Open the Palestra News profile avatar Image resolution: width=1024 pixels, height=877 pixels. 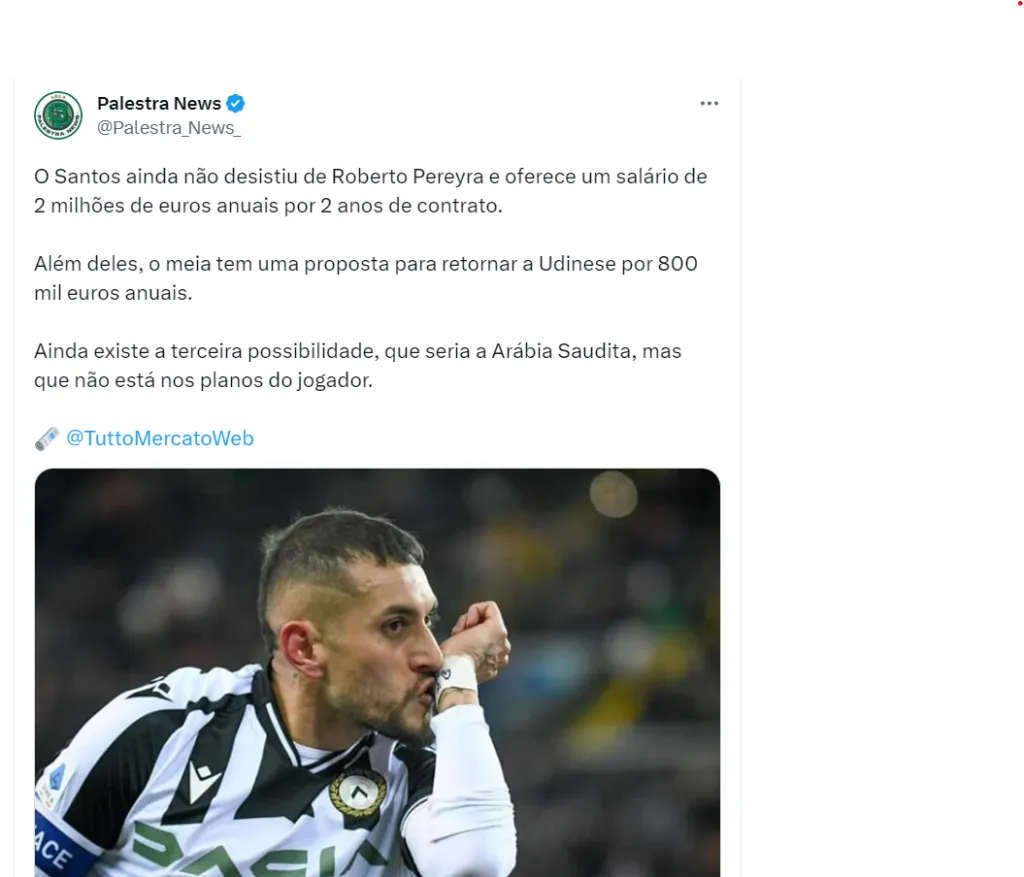(58, 116)
